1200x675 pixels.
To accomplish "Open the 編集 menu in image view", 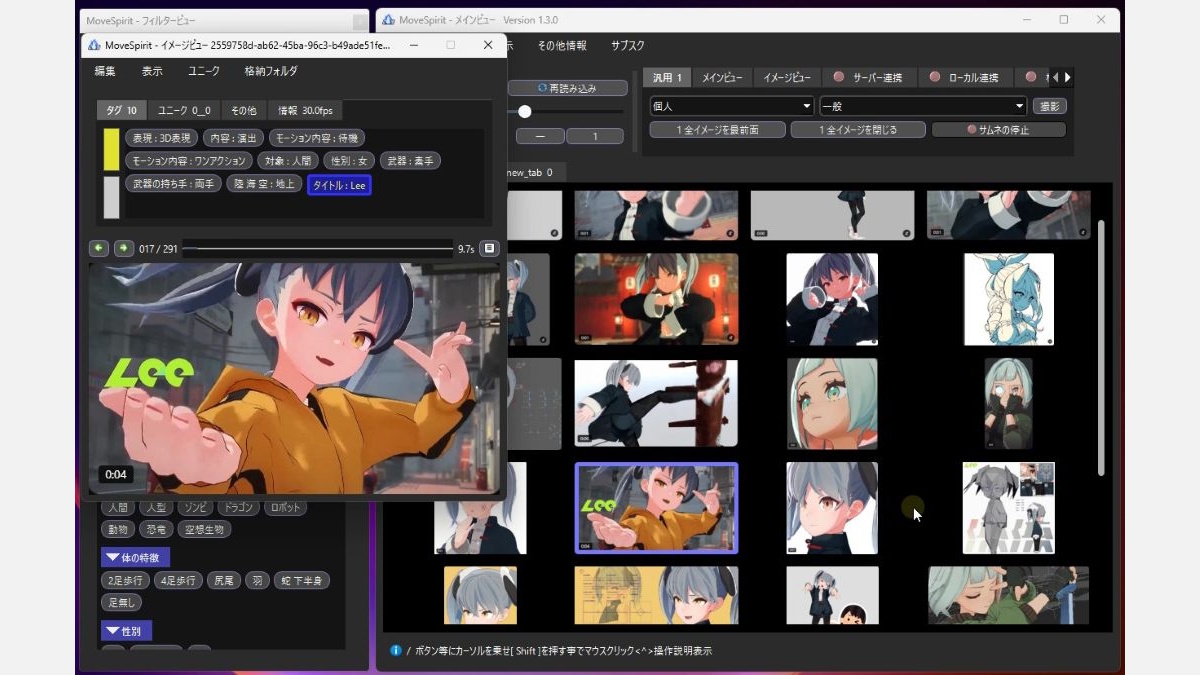I will [105, 71].
